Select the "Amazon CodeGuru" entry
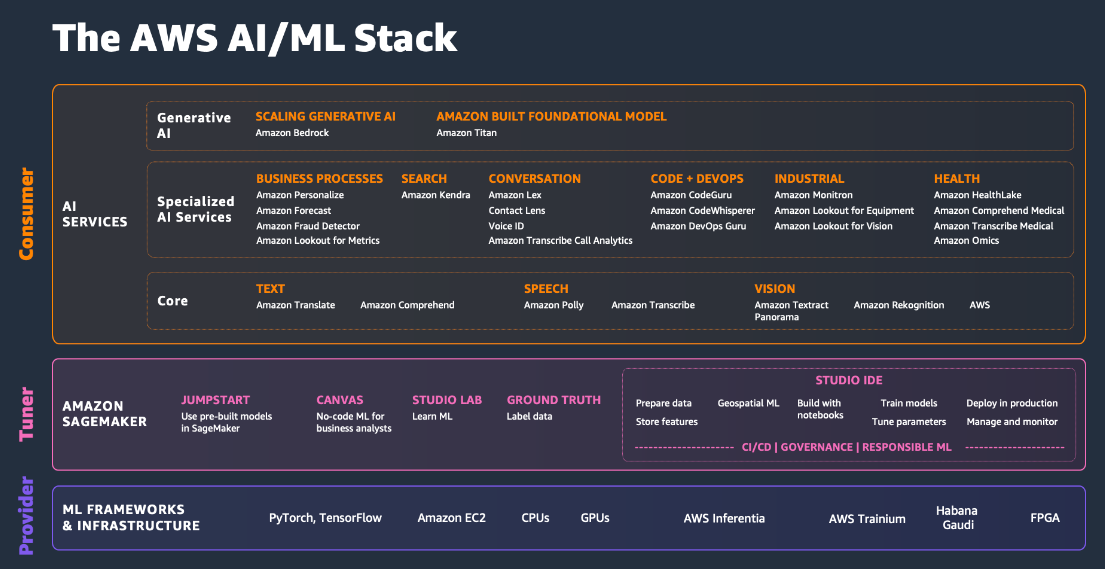 (690, 195)
